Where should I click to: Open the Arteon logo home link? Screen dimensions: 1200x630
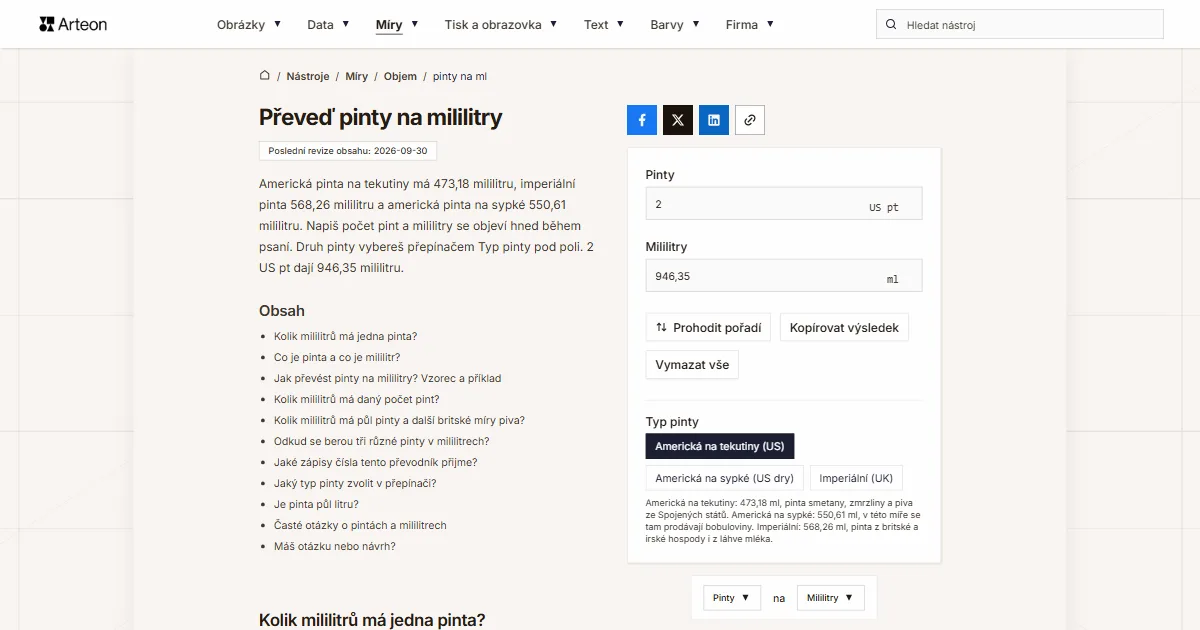(x=73, y=24)
